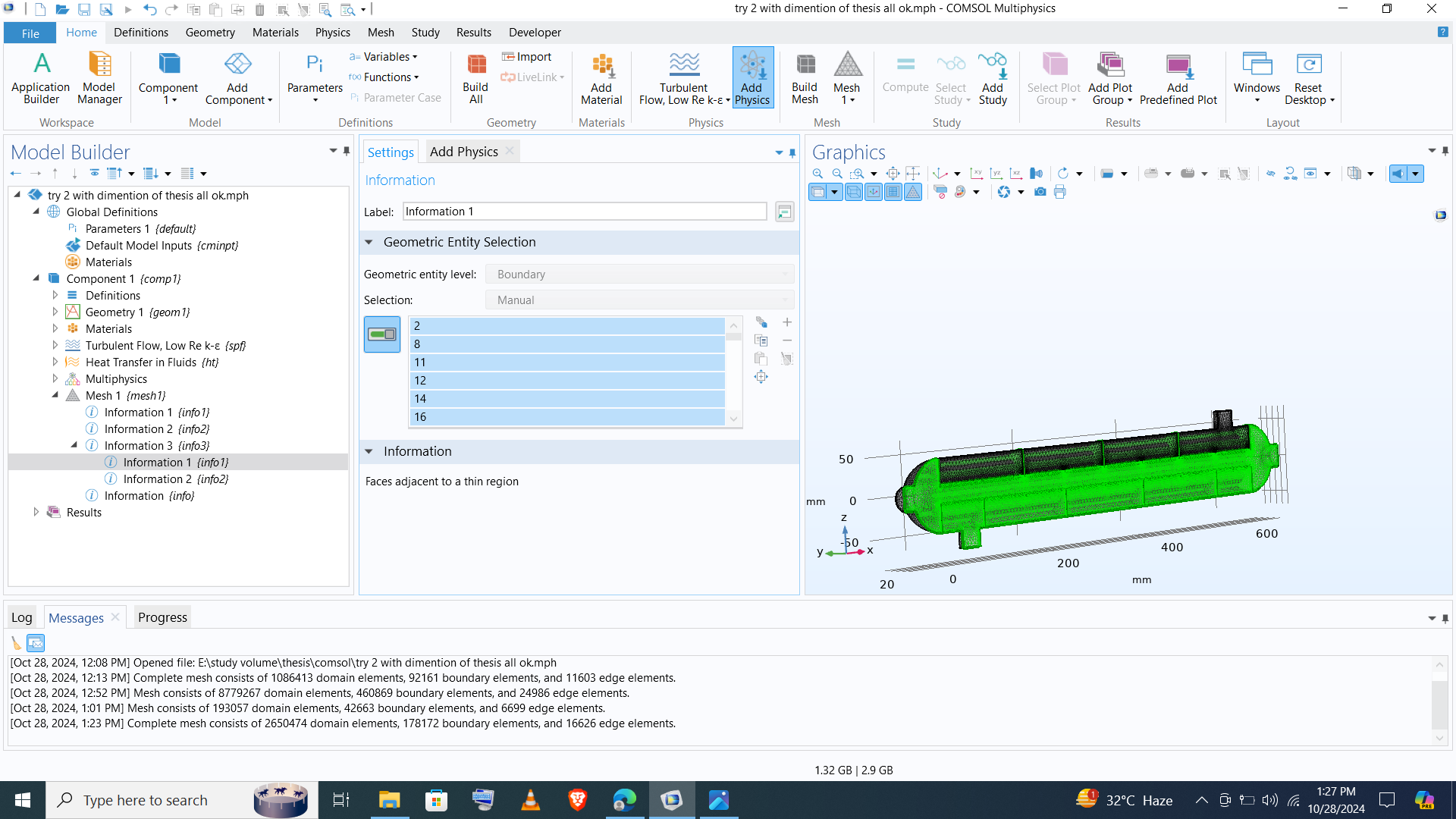Toggle the mesh rendering button

[913, 193]
